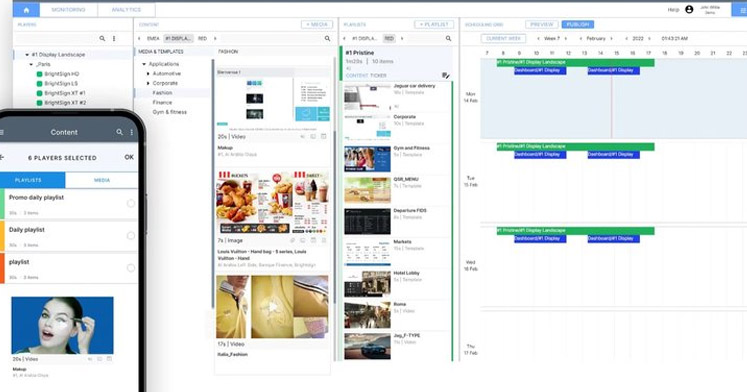Collapse the _Paris tree node
Viewport: 747px width, 392px height.
click(x=31, y=64)
